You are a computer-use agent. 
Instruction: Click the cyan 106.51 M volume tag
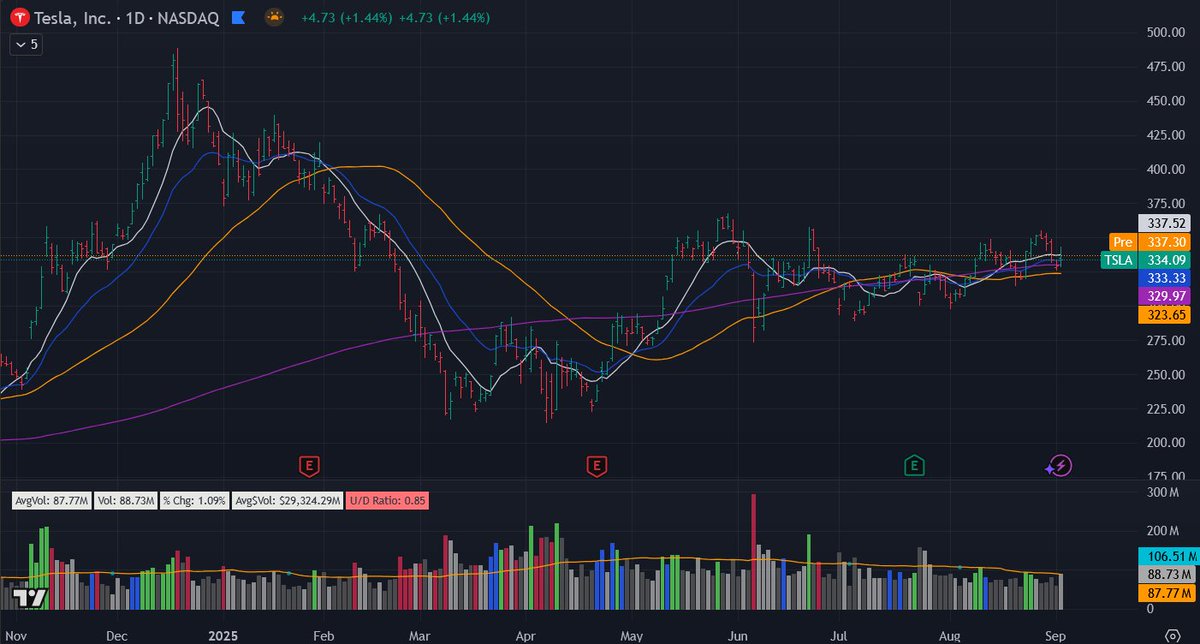pyautogui.click(x=1166, y=556)
